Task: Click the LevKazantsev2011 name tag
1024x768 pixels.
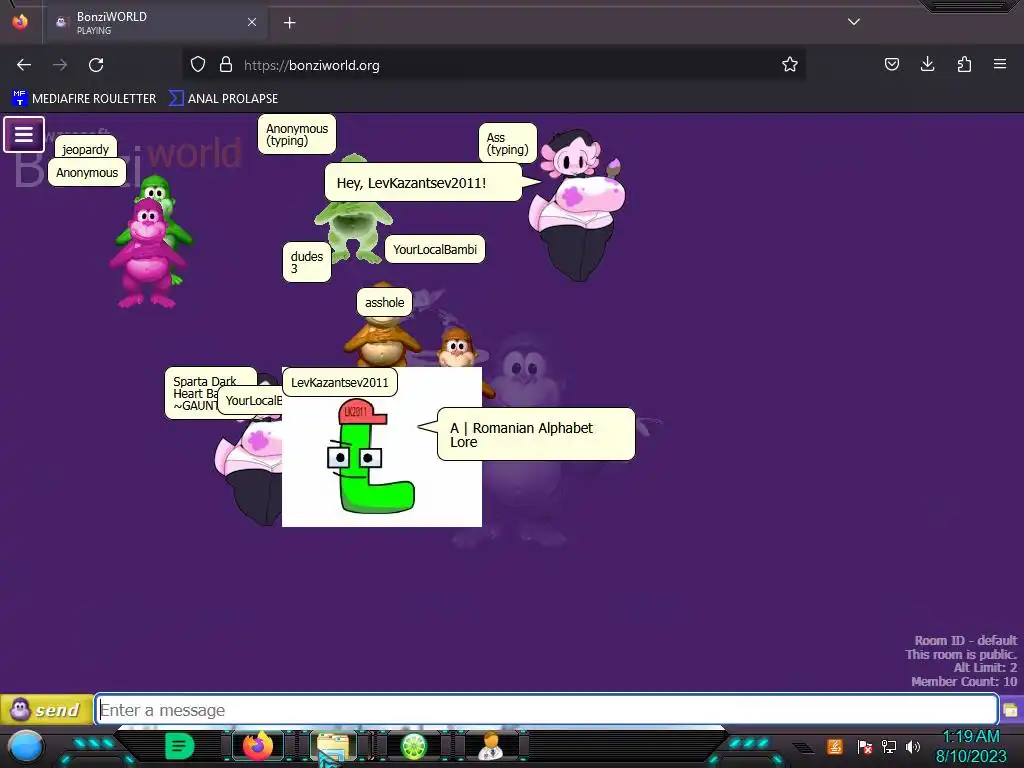Action: coord(340,383)
